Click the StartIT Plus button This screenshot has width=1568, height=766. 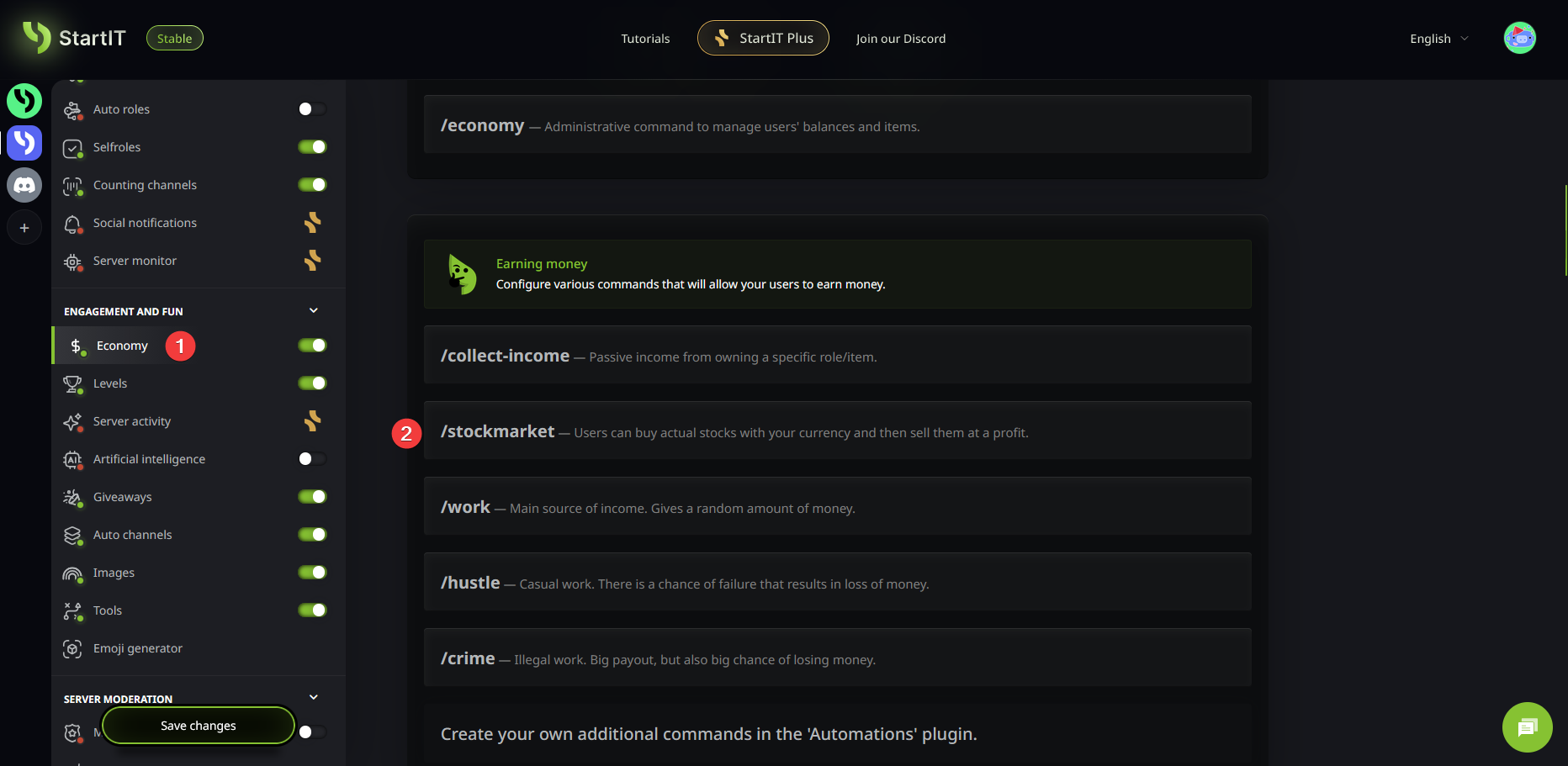point(763,38)
